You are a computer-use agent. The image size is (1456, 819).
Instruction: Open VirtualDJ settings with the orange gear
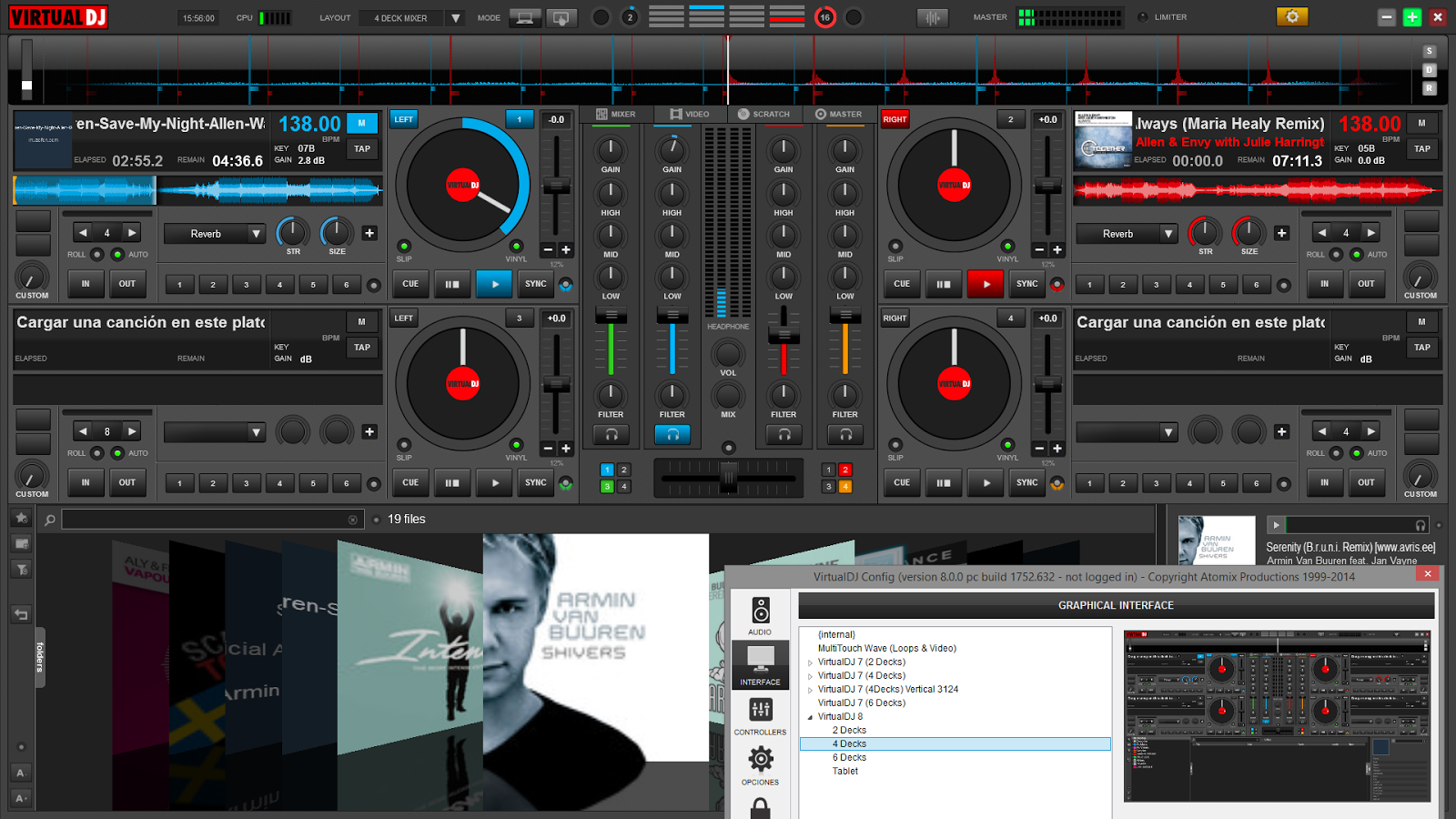[1291, 15]
